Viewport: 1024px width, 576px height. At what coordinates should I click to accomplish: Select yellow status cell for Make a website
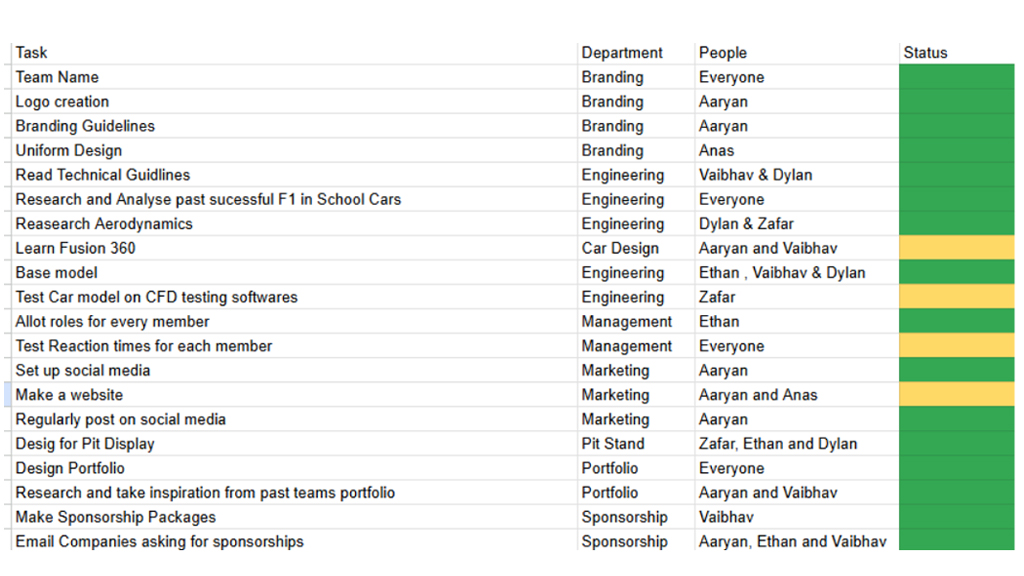coord(957,394)
